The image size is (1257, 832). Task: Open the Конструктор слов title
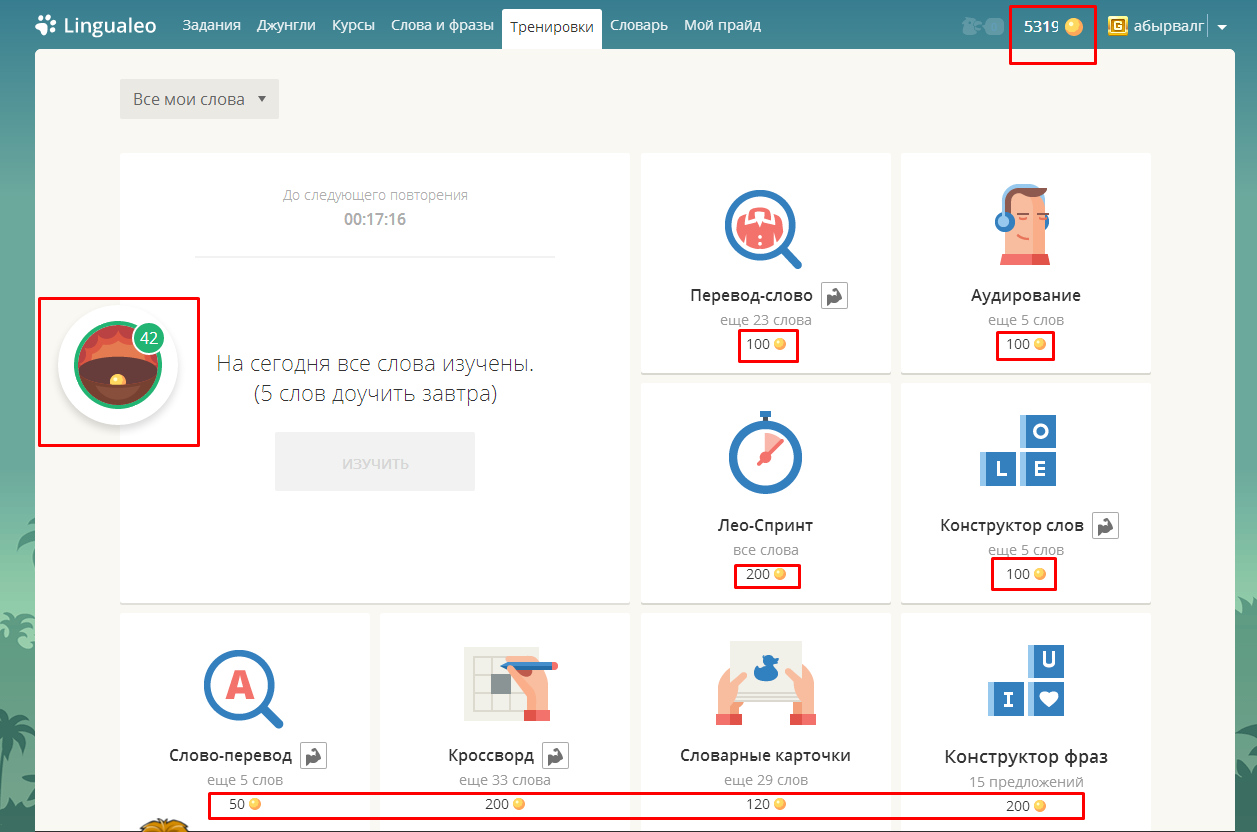coord(1012,525)
